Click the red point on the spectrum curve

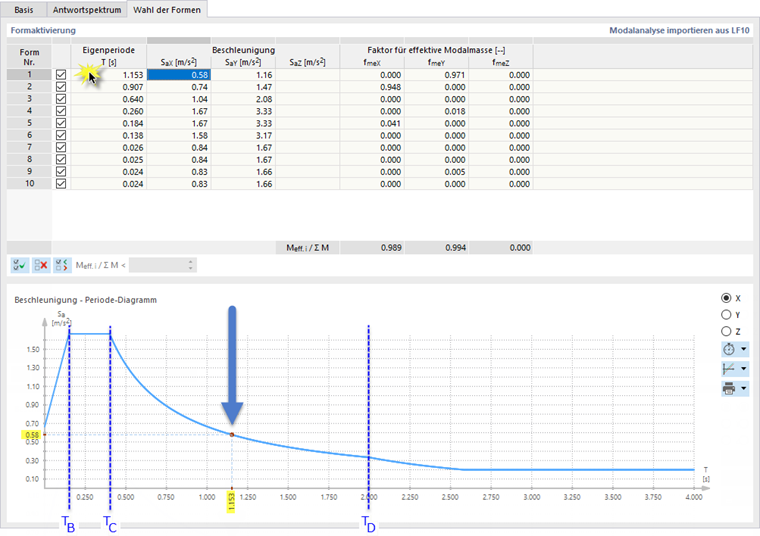point(232,435)
